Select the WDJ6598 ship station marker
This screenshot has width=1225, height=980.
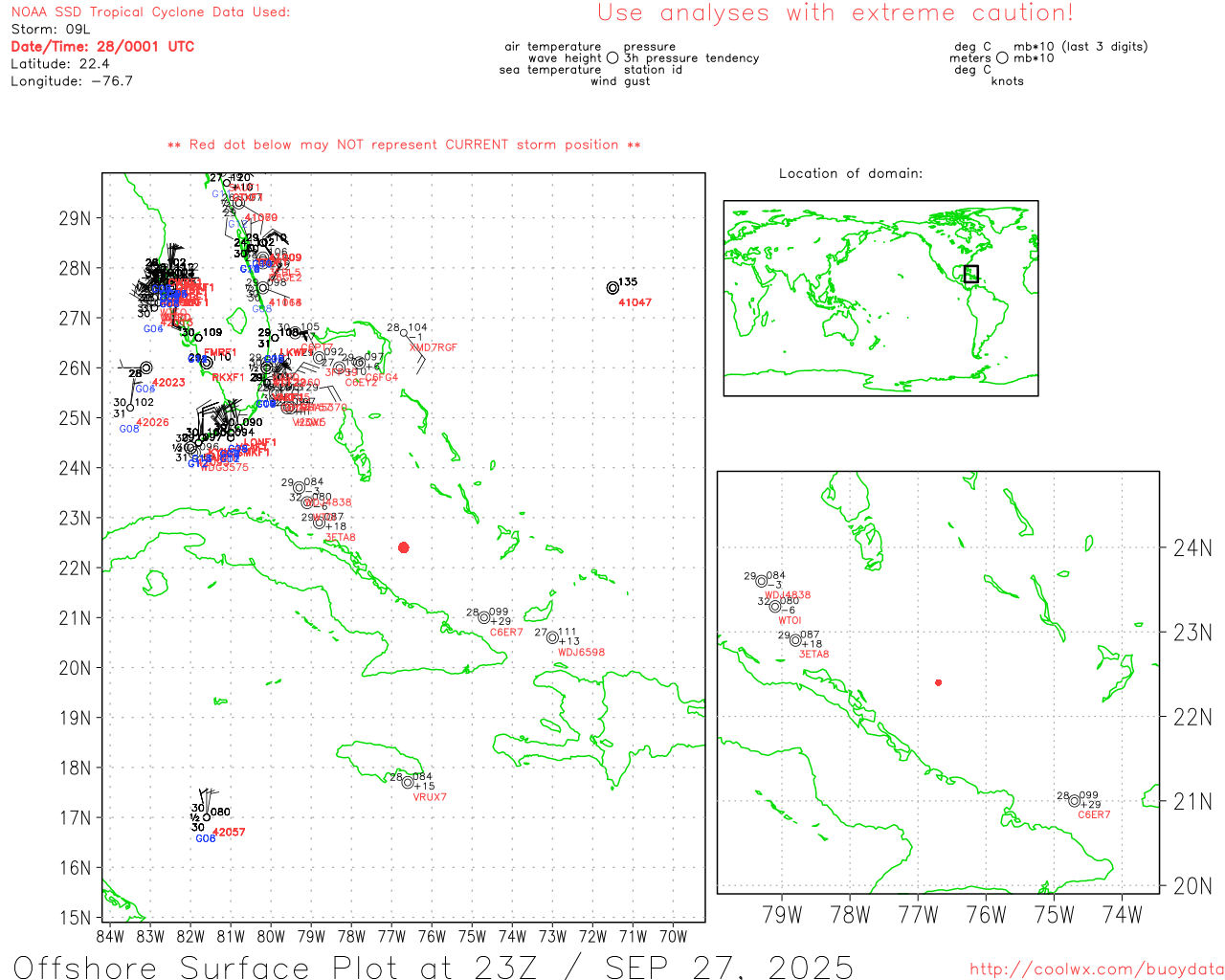click(x=552, y=637)
